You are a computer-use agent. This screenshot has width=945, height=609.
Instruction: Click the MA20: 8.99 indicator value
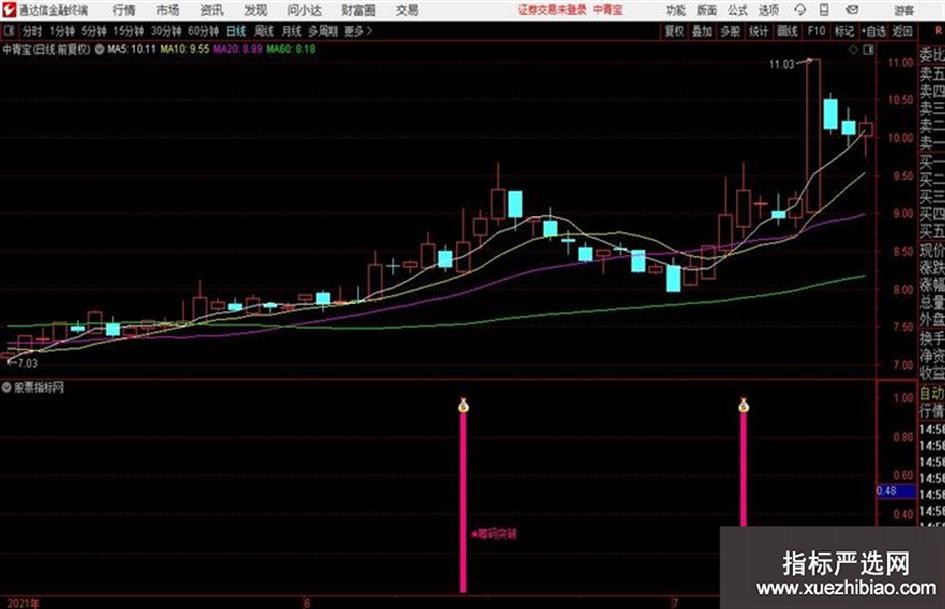tap(238, 49)
